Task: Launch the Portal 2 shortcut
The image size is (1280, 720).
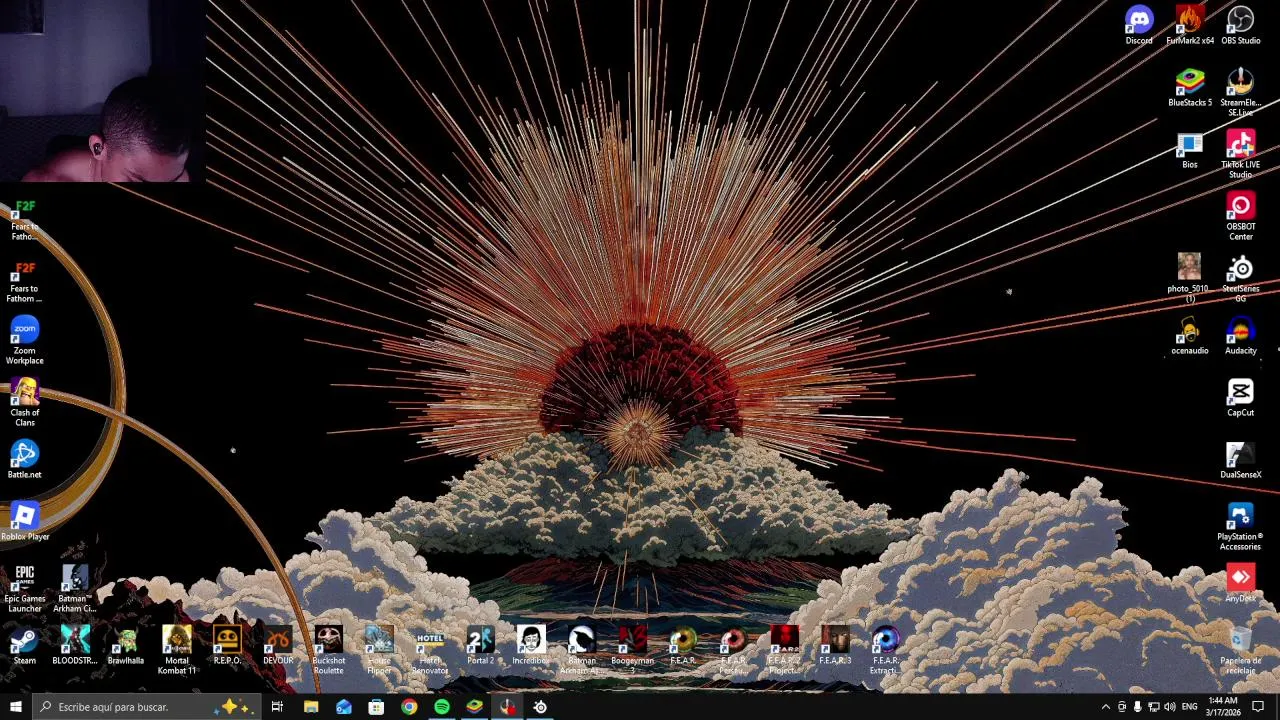Action: click(480, 646)
